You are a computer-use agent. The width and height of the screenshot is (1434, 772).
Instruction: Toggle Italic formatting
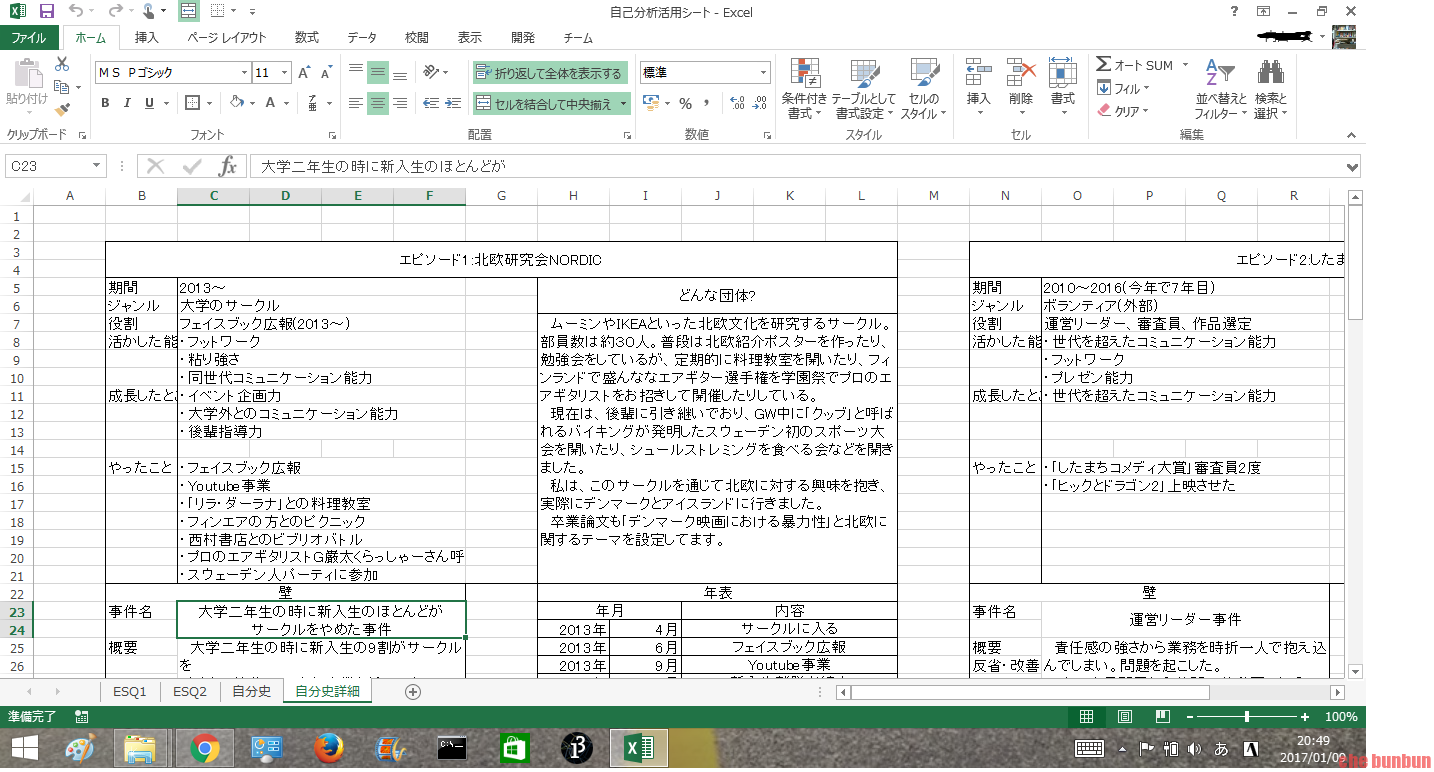[x=127, y=103]
